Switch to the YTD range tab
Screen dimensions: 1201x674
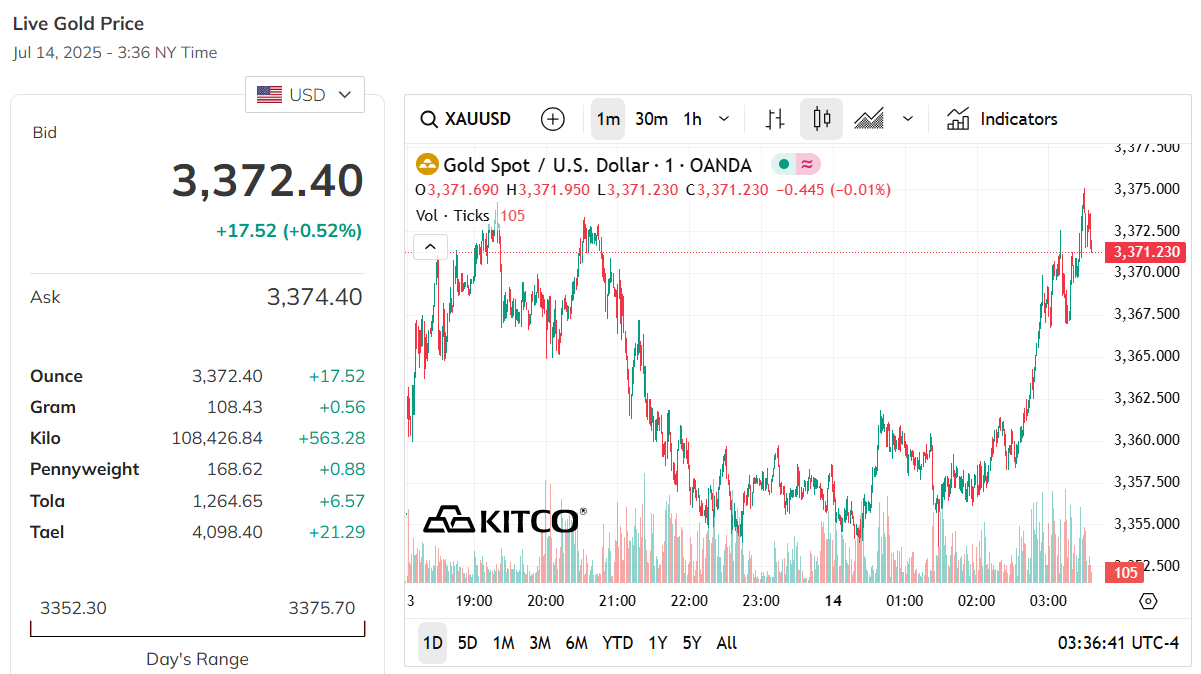(x=617, y=643)
